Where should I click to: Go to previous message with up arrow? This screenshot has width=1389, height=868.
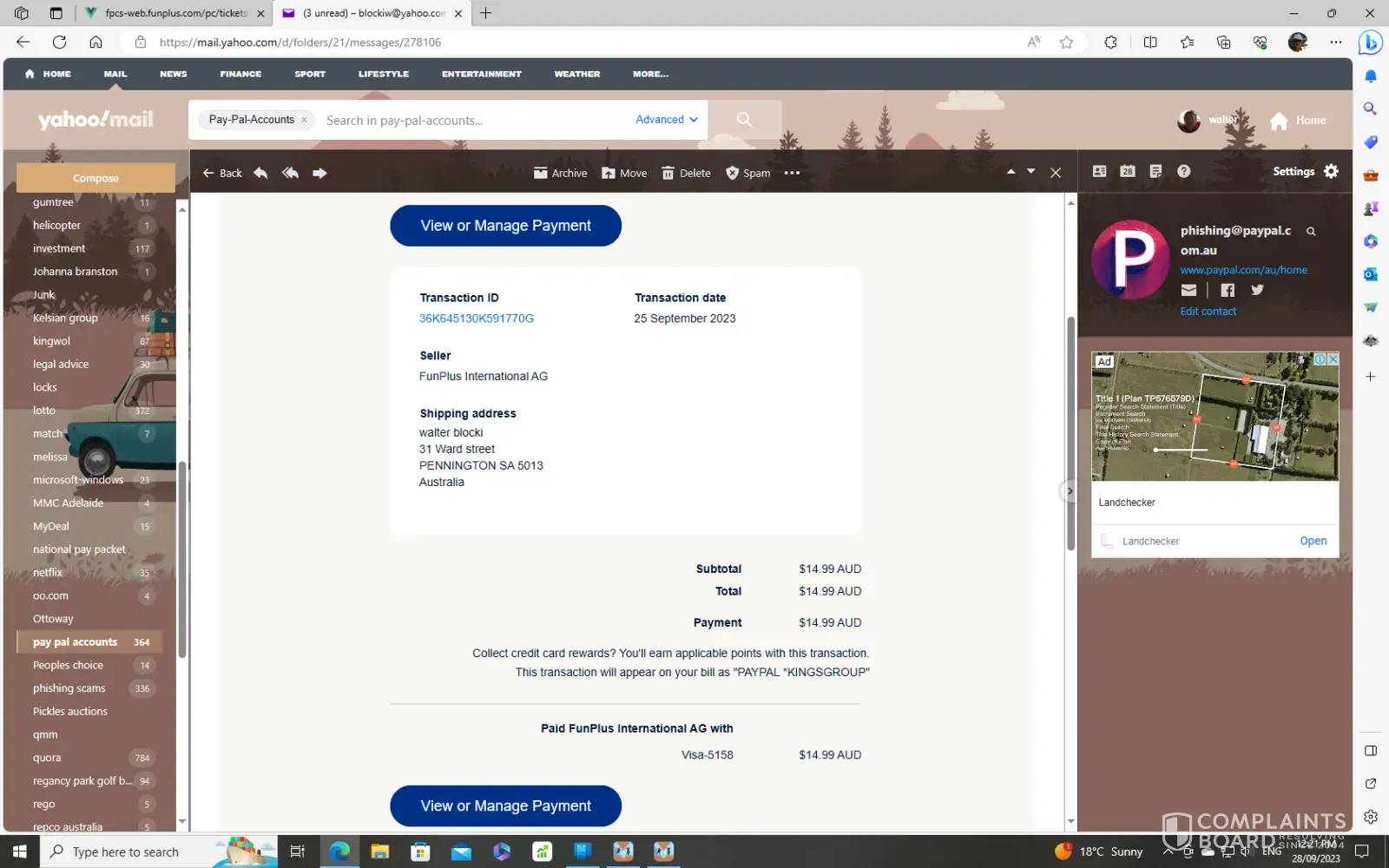coord(1010,172)
